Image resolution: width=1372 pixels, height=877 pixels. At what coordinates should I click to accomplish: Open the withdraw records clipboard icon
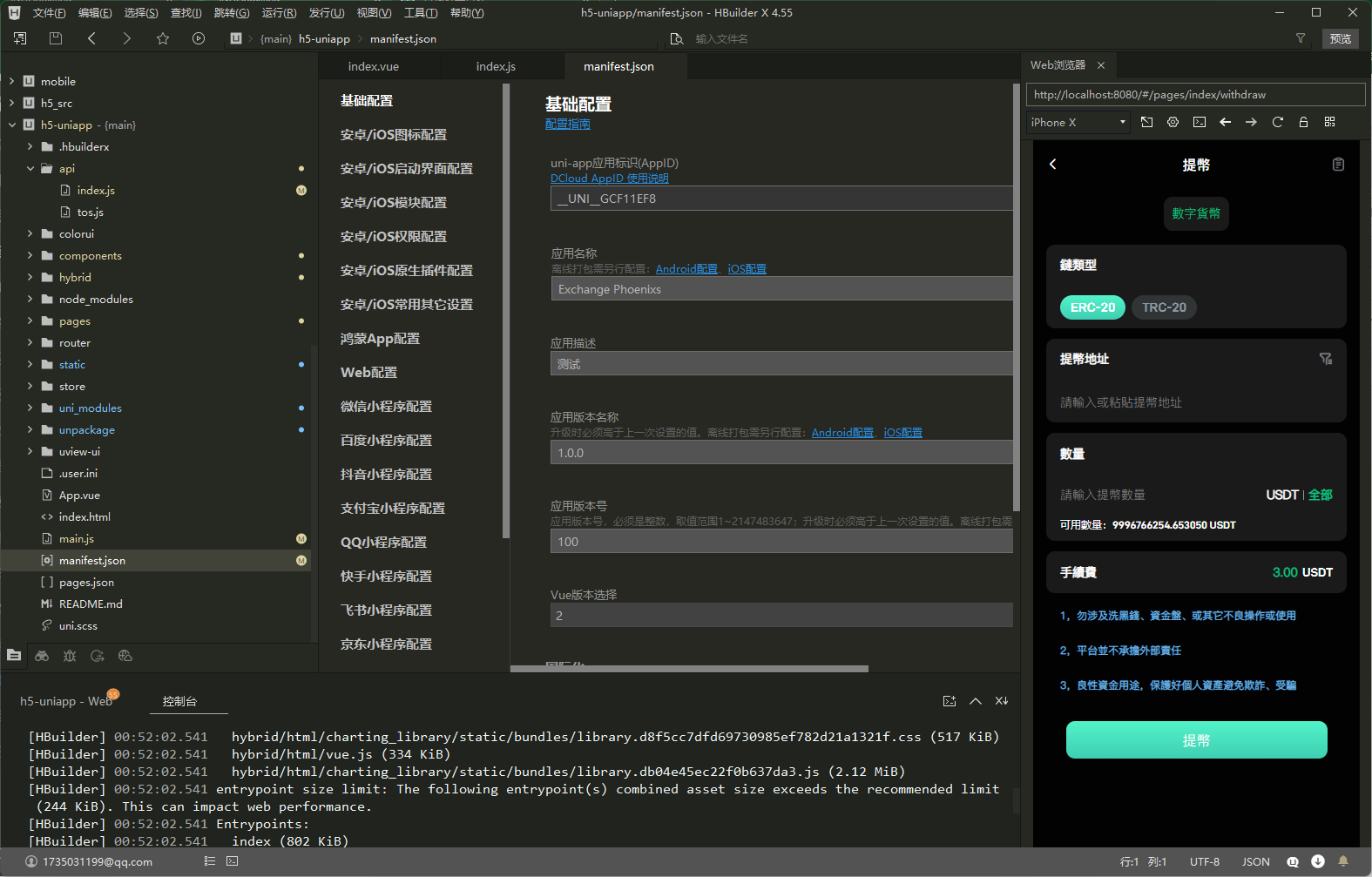1338,164
